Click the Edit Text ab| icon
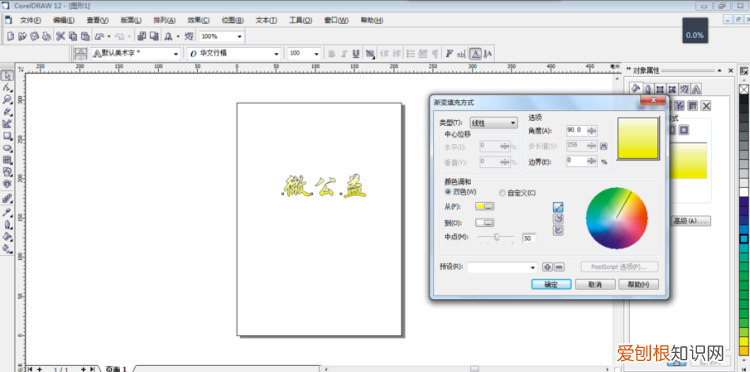The height and width of the screenshot is (372, 750). coord(461,54)
